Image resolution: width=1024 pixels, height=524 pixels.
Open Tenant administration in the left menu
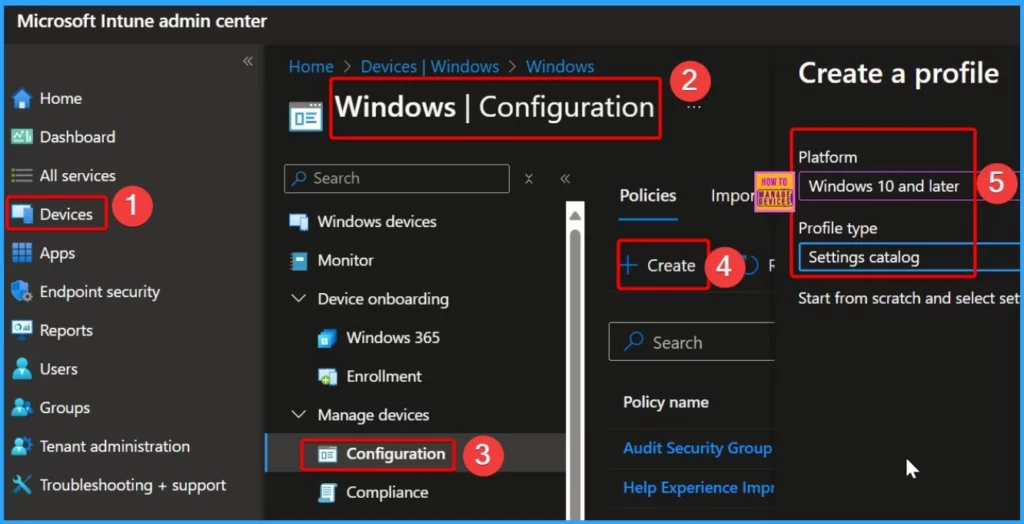115,446
